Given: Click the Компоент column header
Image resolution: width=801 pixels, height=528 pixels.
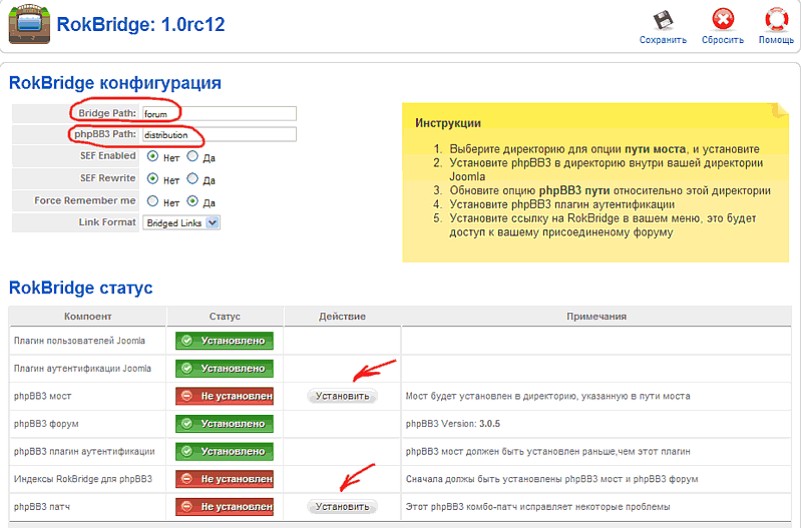Looking at the screenshot, I should coord(87,316).
